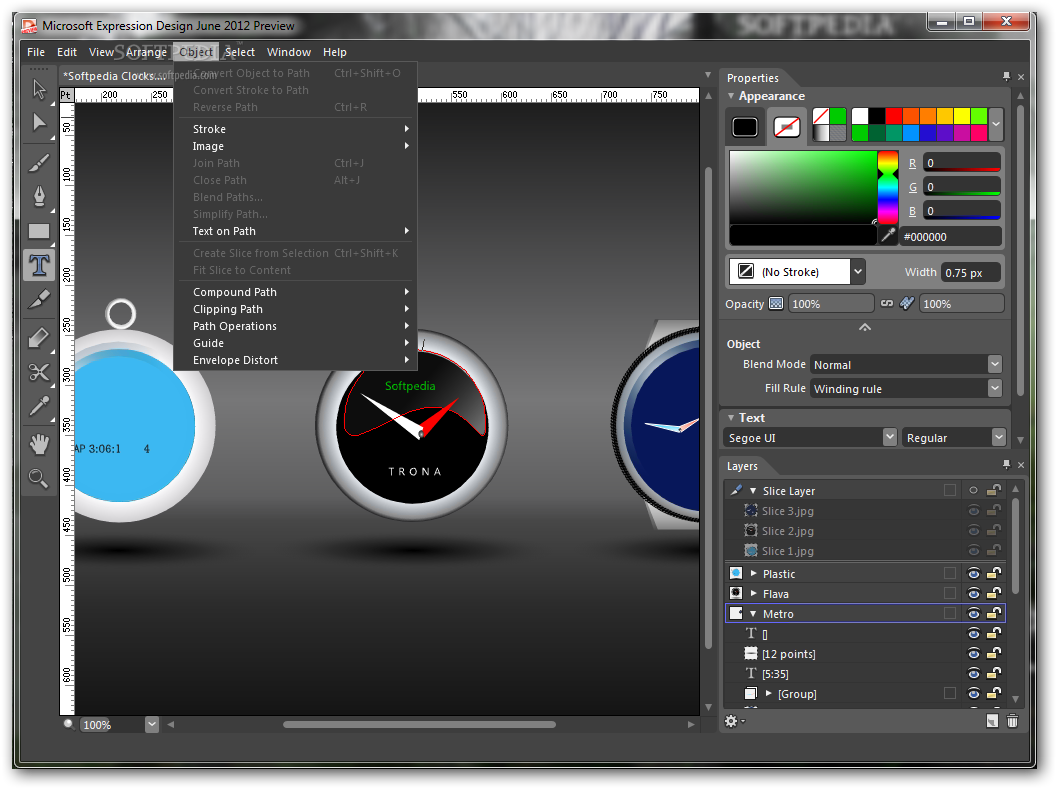
Task: Open the Path Operations submenu
Action: 295,326
